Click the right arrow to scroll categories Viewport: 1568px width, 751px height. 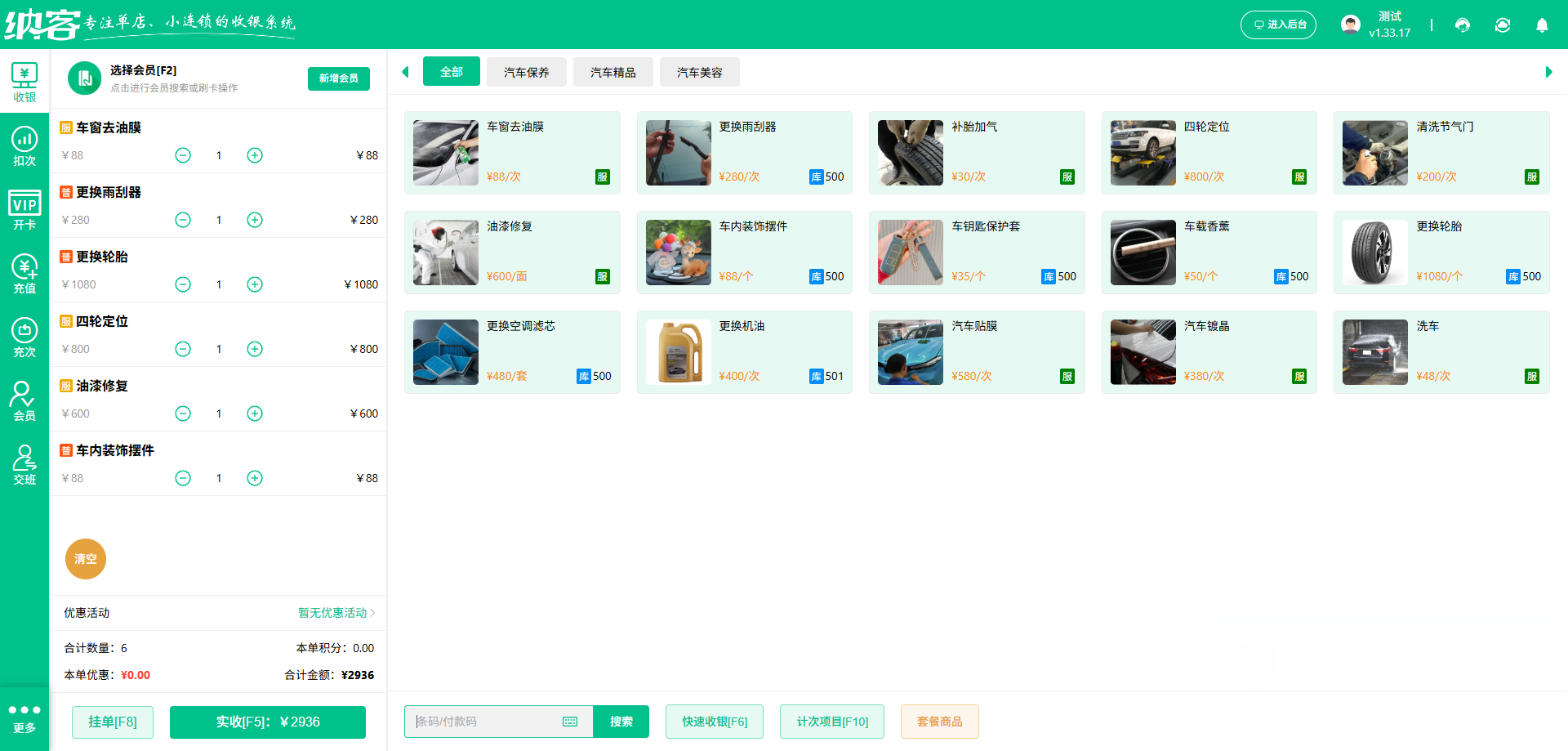coord(1548,72)
